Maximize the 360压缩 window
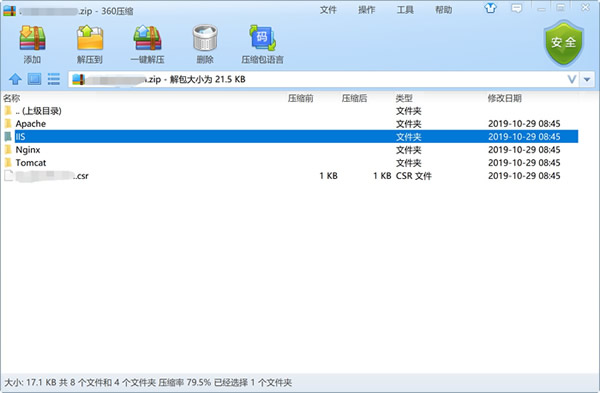 [561, 8]
